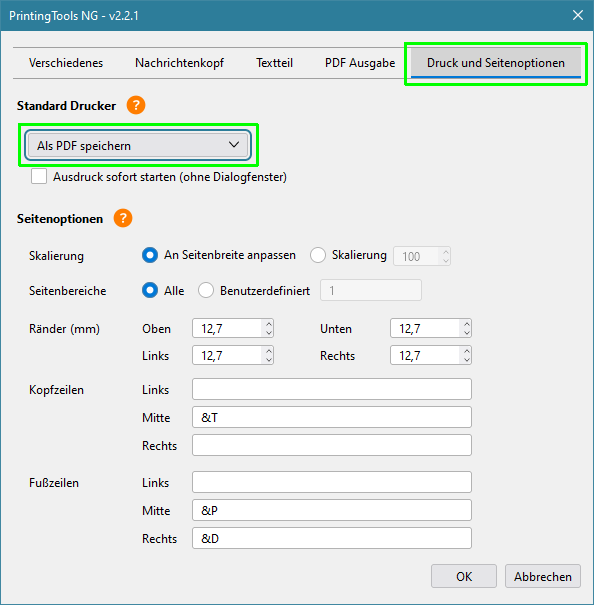Increase the Rechts margin with up arrow
594x605 pixels.
(x=467, y=351)
